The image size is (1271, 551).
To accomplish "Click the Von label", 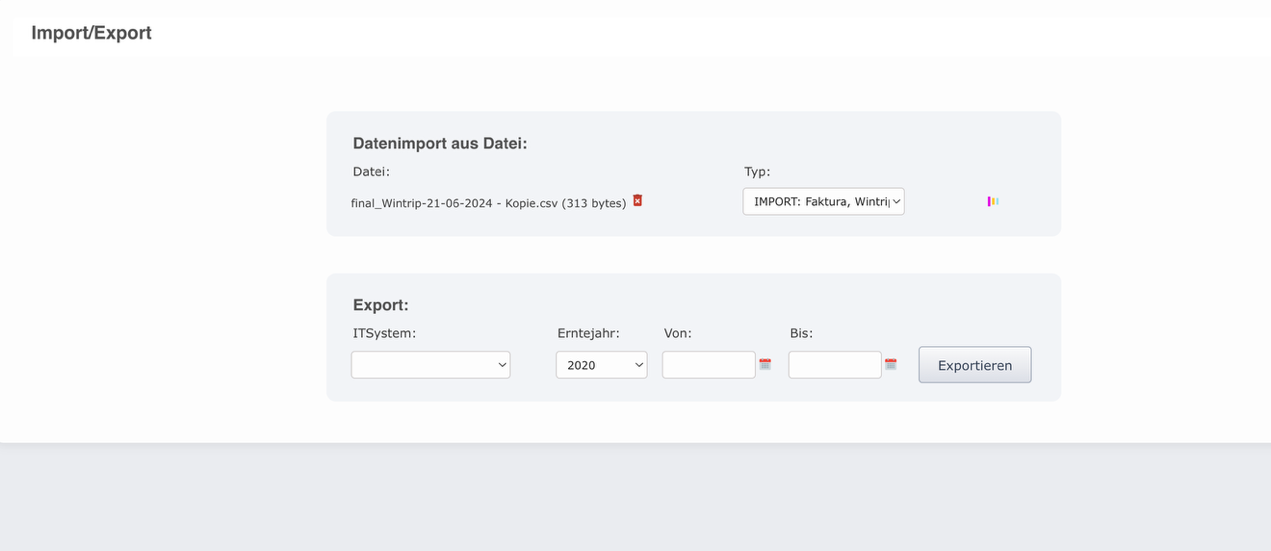I will tap(678, 333).
